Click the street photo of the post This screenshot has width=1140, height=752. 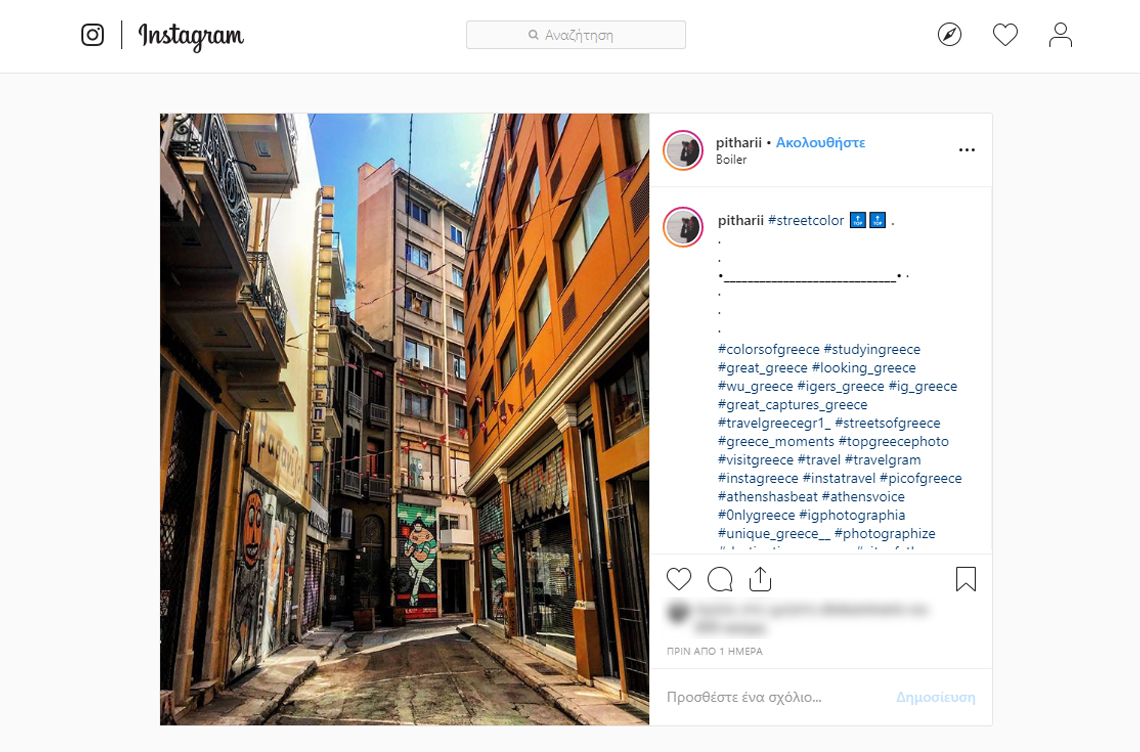tap(404, 419)
